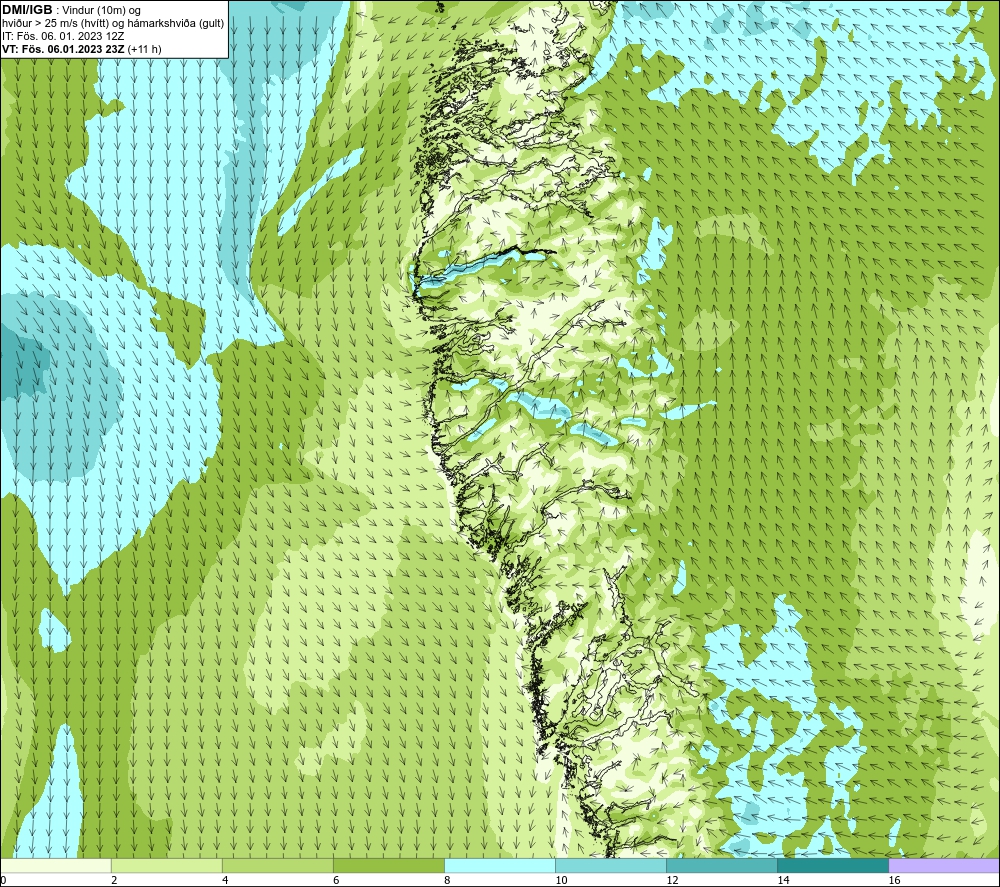Click the 10–12 m/s cyan legend swatch
Image resolution: width=1000 pixels, height=887 pixels.
pyautogui.click(x=610, y=865)
